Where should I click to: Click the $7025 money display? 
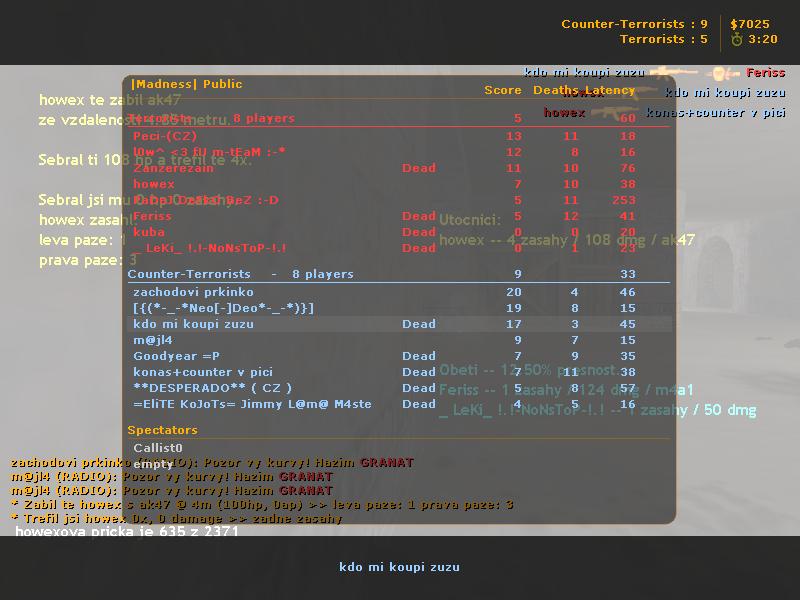click(749, 24)
